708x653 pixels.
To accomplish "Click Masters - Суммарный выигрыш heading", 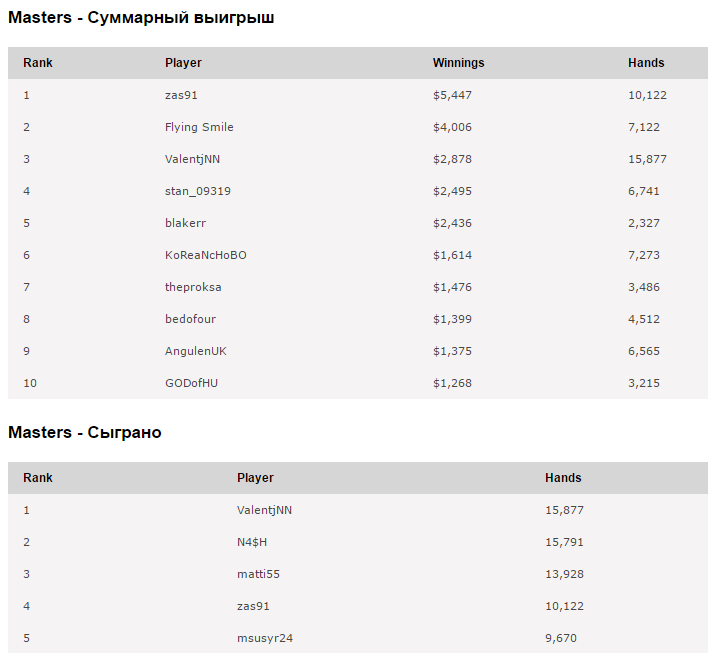I will click(x=141, y=18).
